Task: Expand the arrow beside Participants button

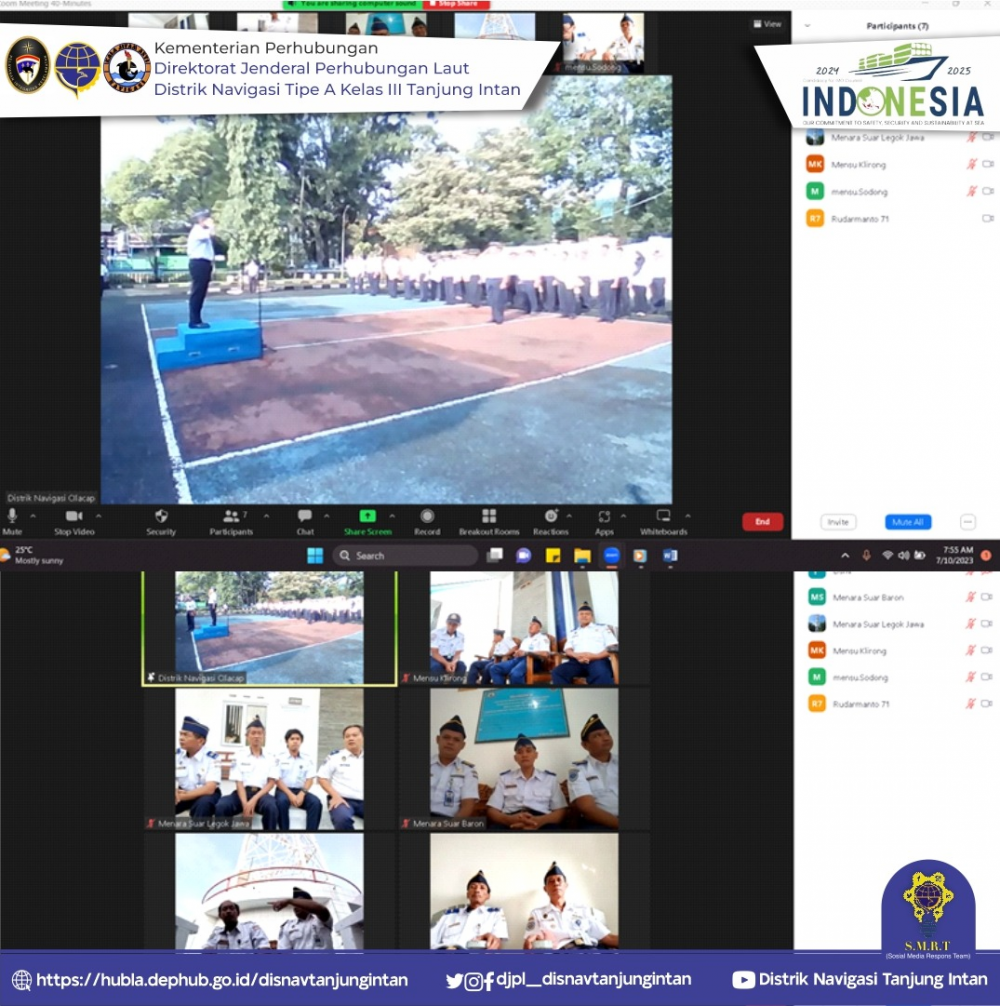Action: pos(266,515)
